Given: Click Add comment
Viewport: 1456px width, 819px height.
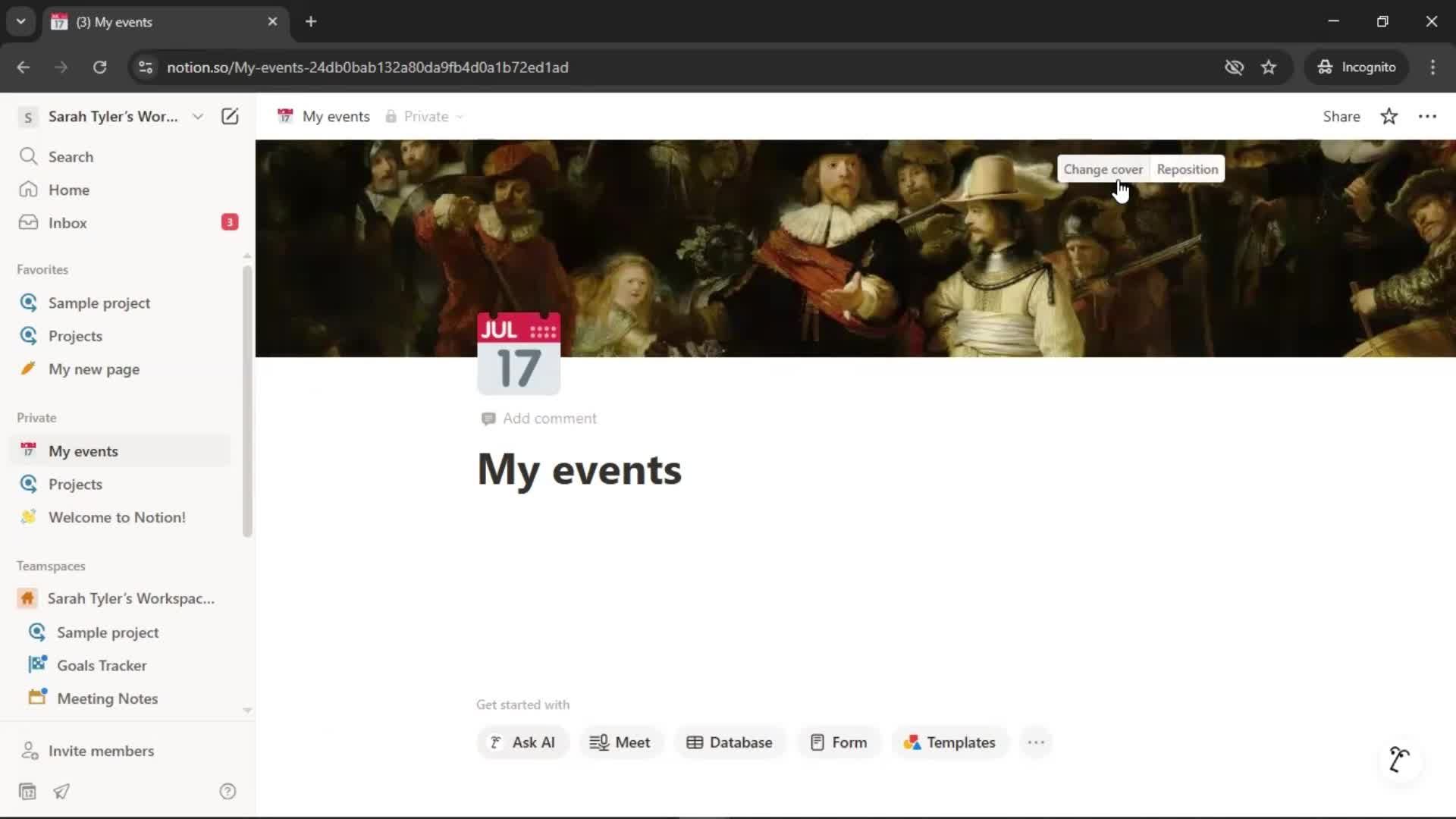Looking at the screenshot, I should coord(539,419).
